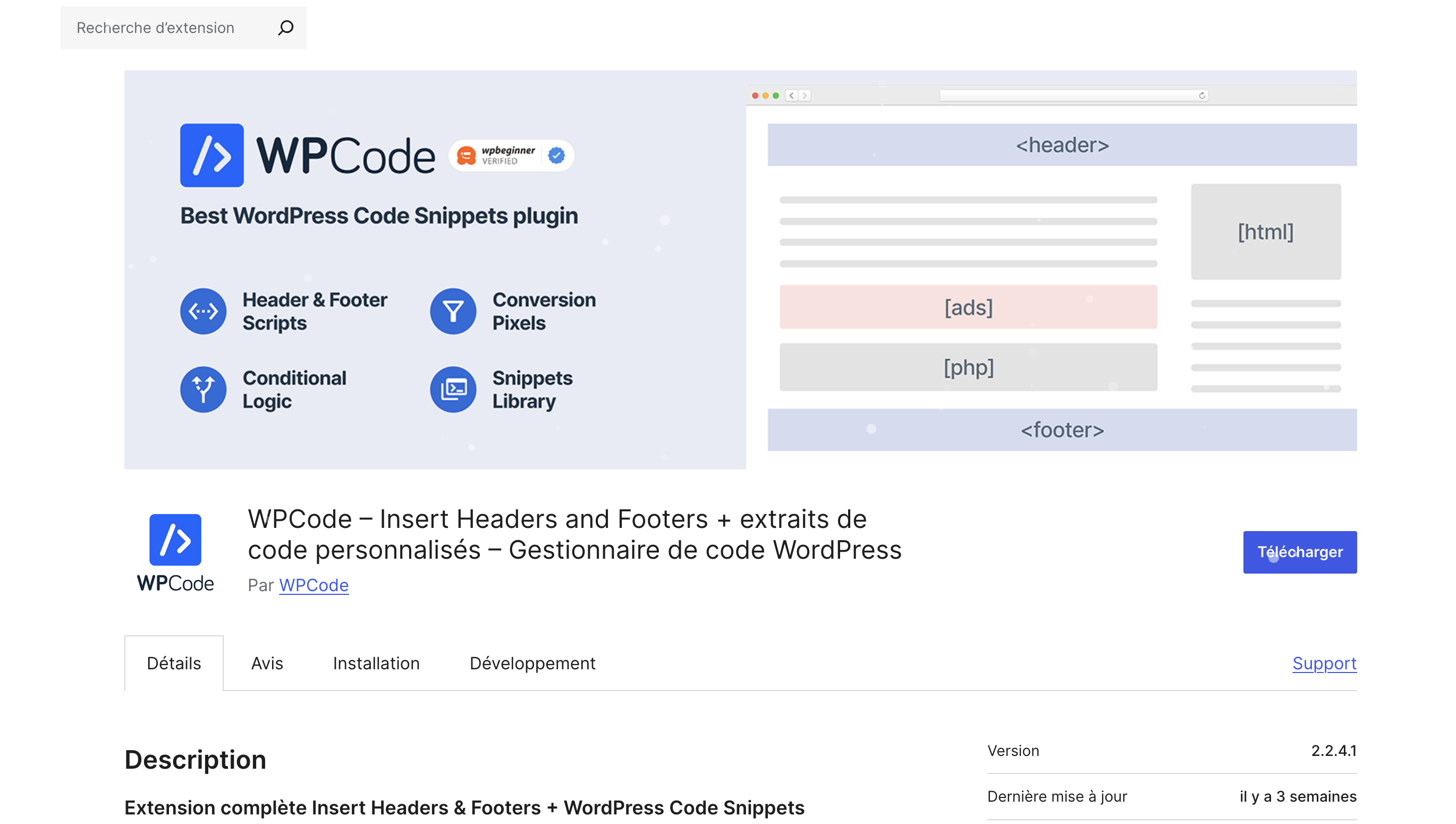
Task: Click the Télécharger download button
Action: point(1299,552)
